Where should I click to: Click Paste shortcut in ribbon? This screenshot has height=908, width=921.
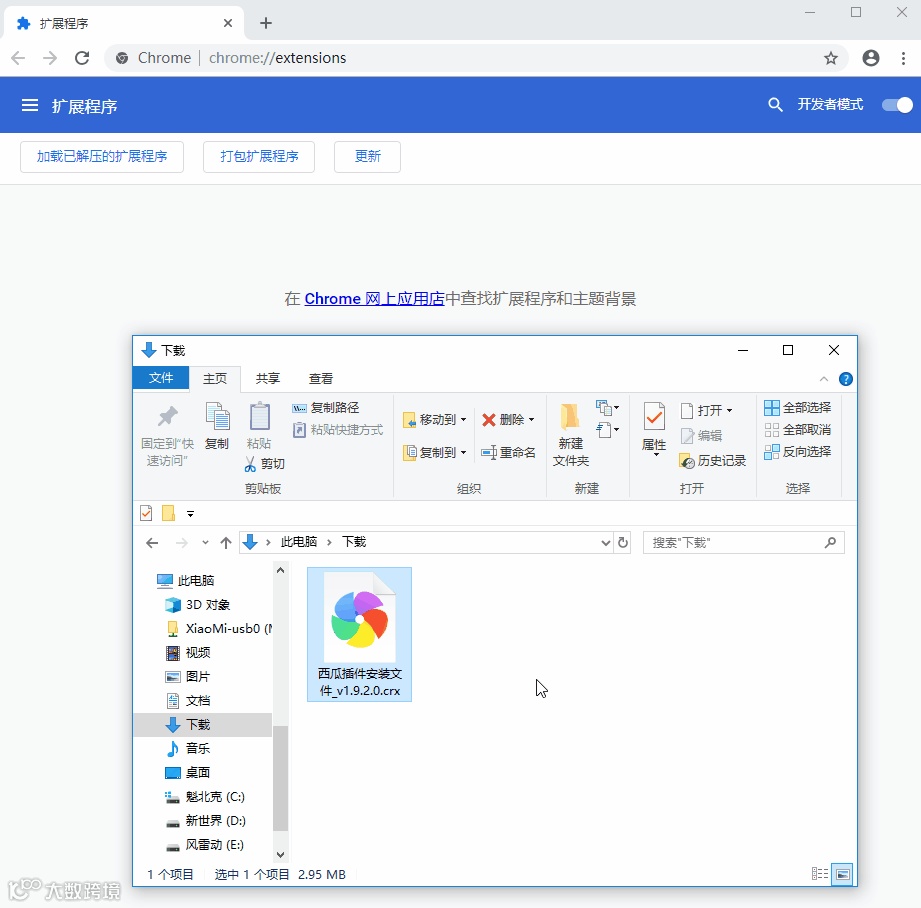point(338,430)
